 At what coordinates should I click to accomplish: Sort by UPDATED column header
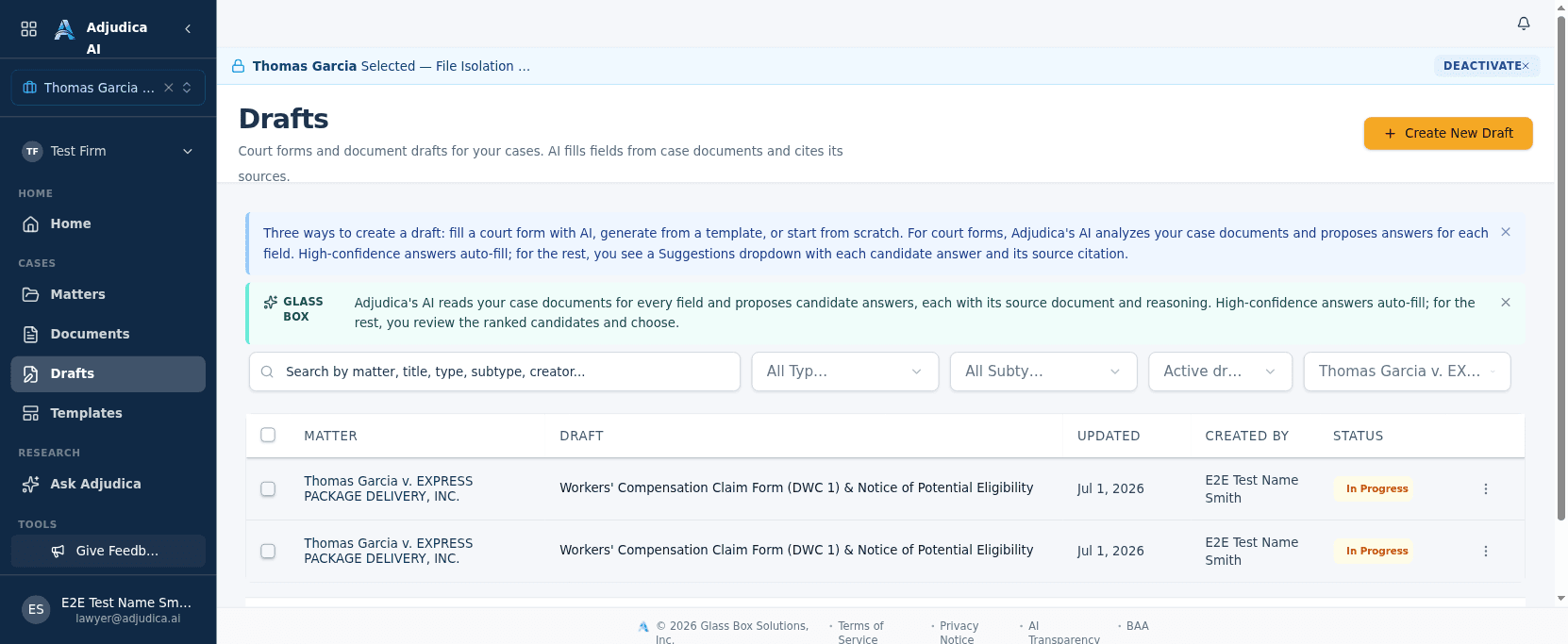pos(1109,436)
